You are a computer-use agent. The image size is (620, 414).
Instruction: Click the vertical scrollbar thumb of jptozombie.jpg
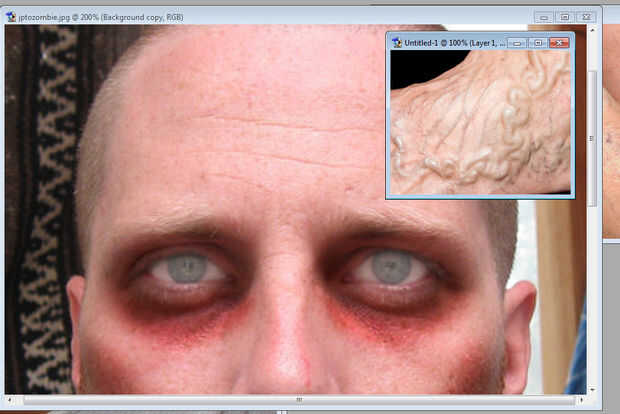[x=592, y=138]
